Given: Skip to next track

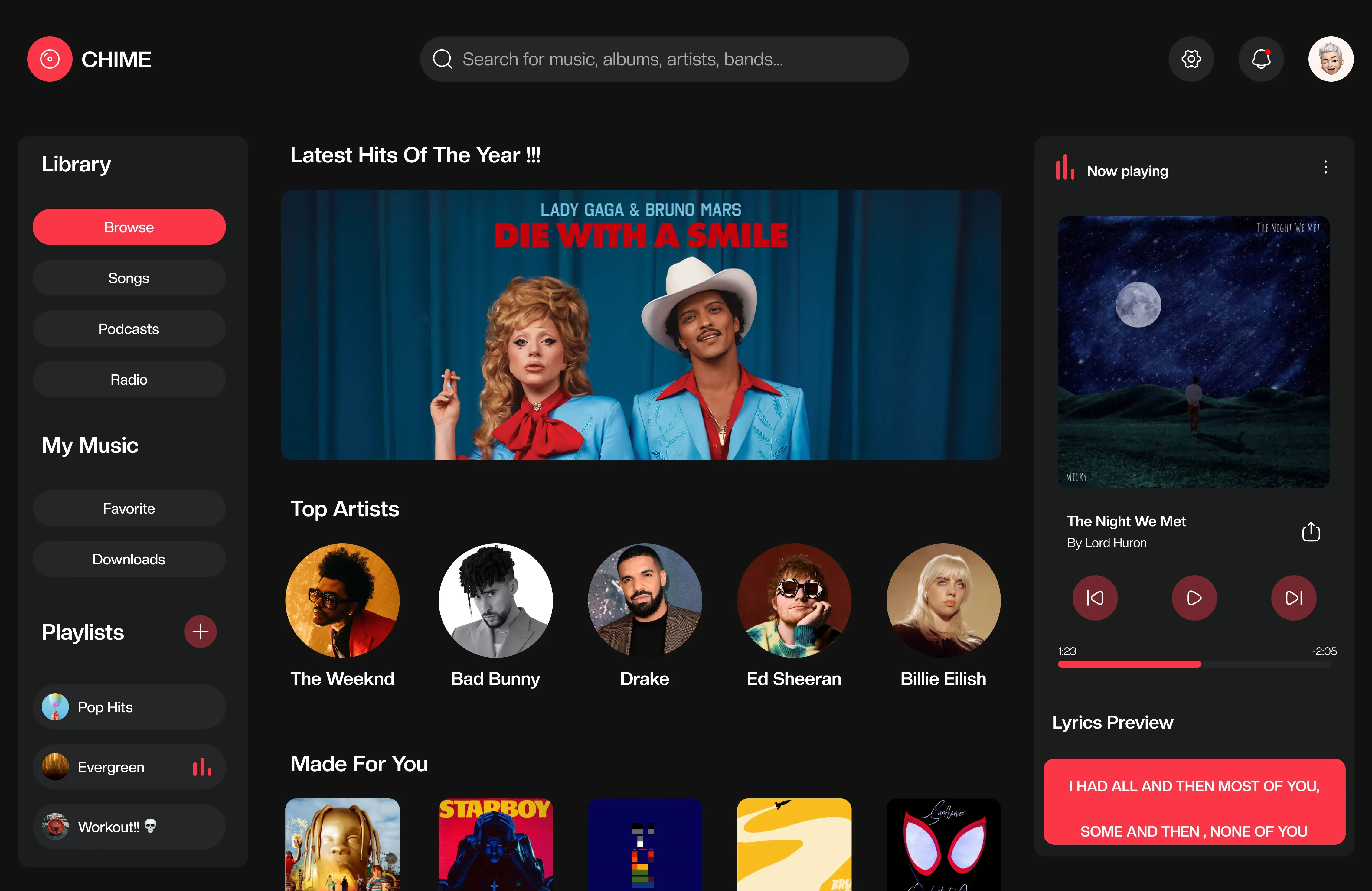Looking at the screenshot, I should coord(1294,598).
